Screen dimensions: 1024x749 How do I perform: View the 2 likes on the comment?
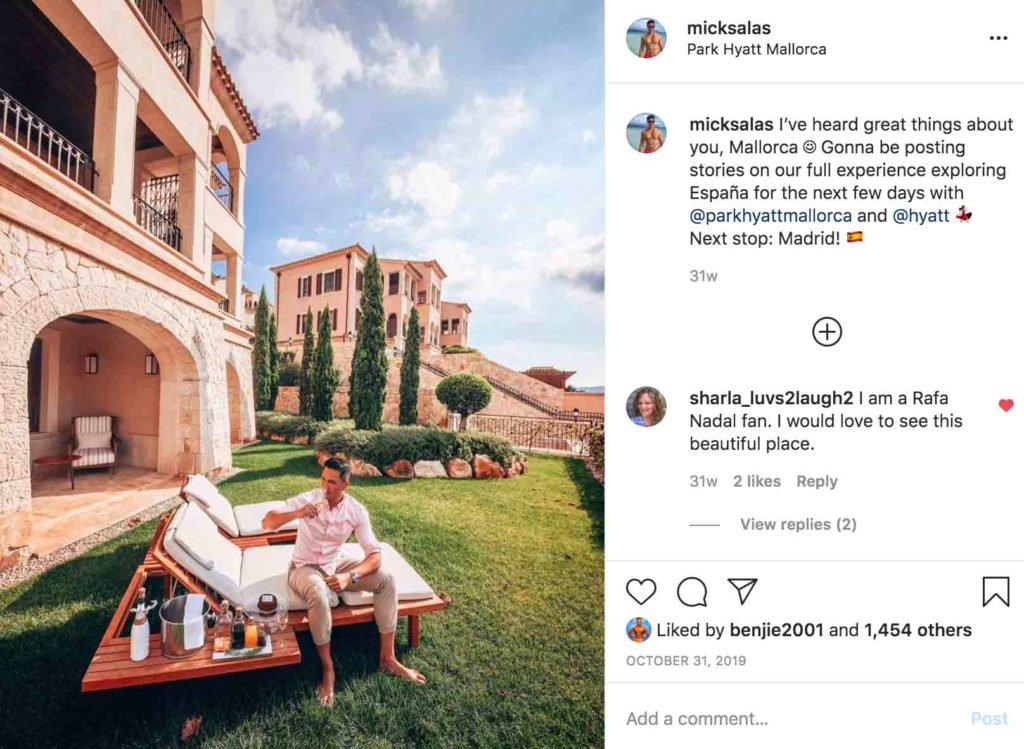(756, 481)
